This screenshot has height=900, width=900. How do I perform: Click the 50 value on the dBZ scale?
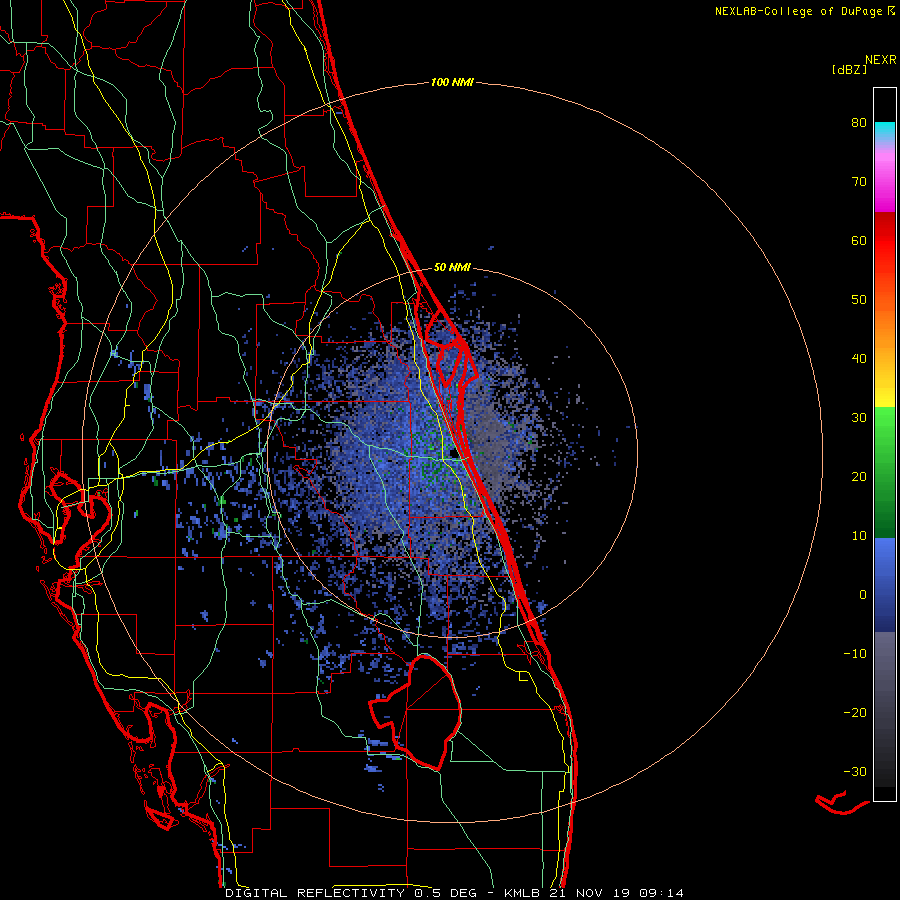[x=859, y=300]
